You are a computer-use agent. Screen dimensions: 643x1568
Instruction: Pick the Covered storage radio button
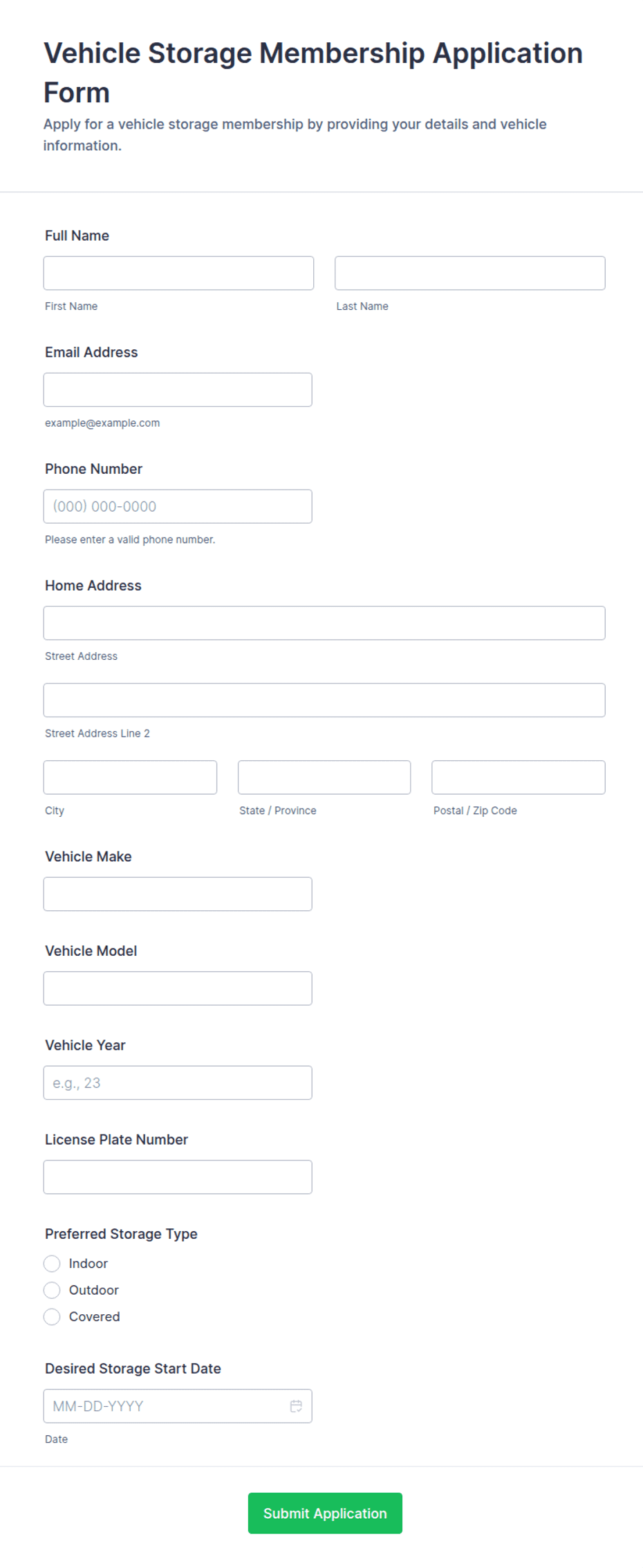point(52,1316)
